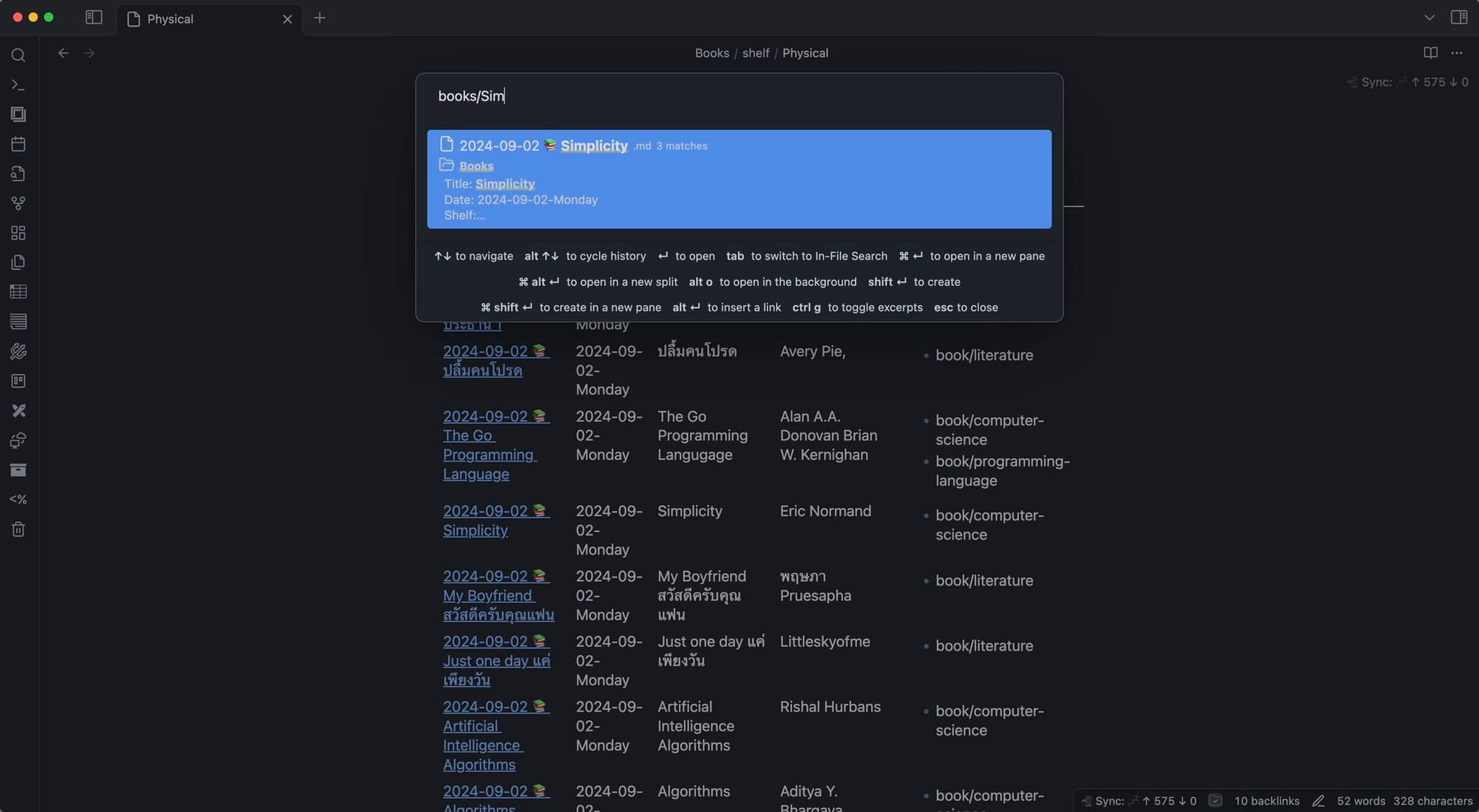Click the copy documents templates icon
The height and width of the screenshot is (812, 1479).
tap(18, 263)
